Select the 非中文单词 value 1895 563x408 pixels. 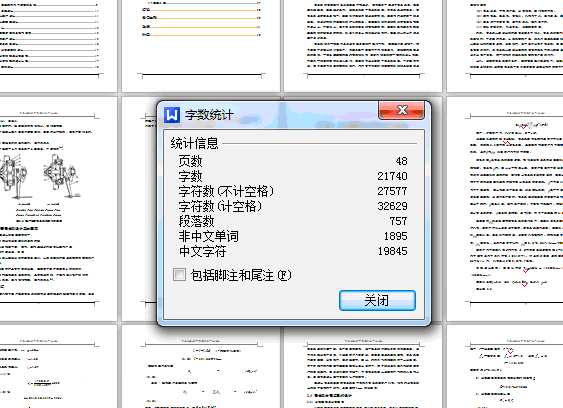(395, 236)
